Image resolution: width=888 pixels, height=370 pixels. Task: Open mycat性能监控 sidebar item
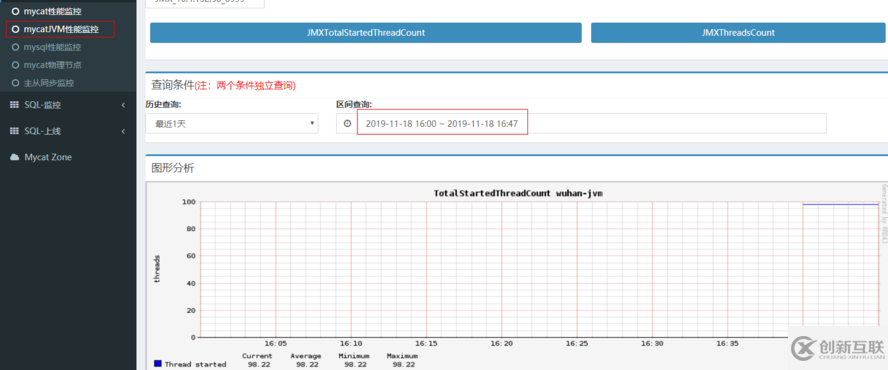[52, 11]
